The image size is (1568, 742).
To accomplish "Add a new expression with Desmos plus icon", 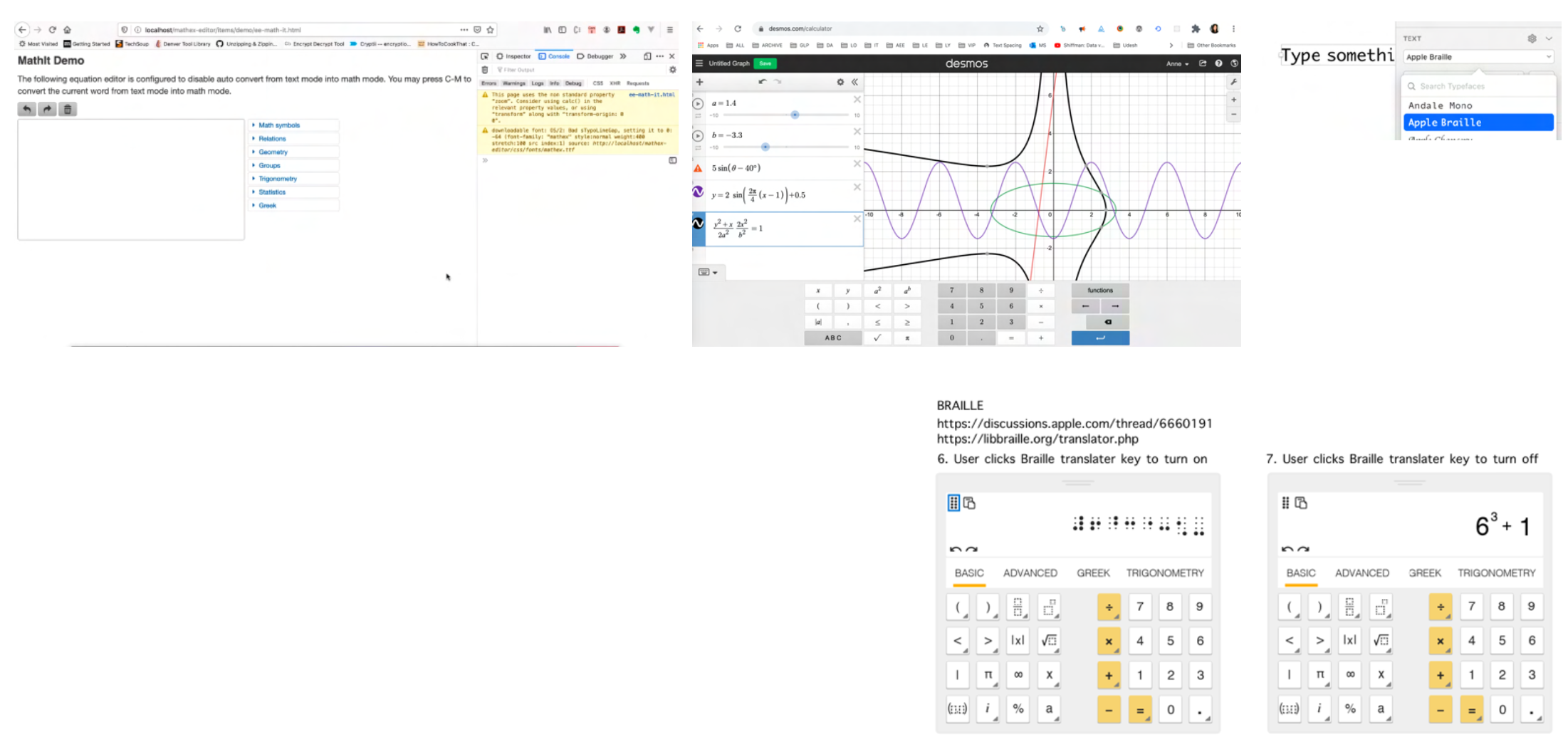I will (700, 82).
